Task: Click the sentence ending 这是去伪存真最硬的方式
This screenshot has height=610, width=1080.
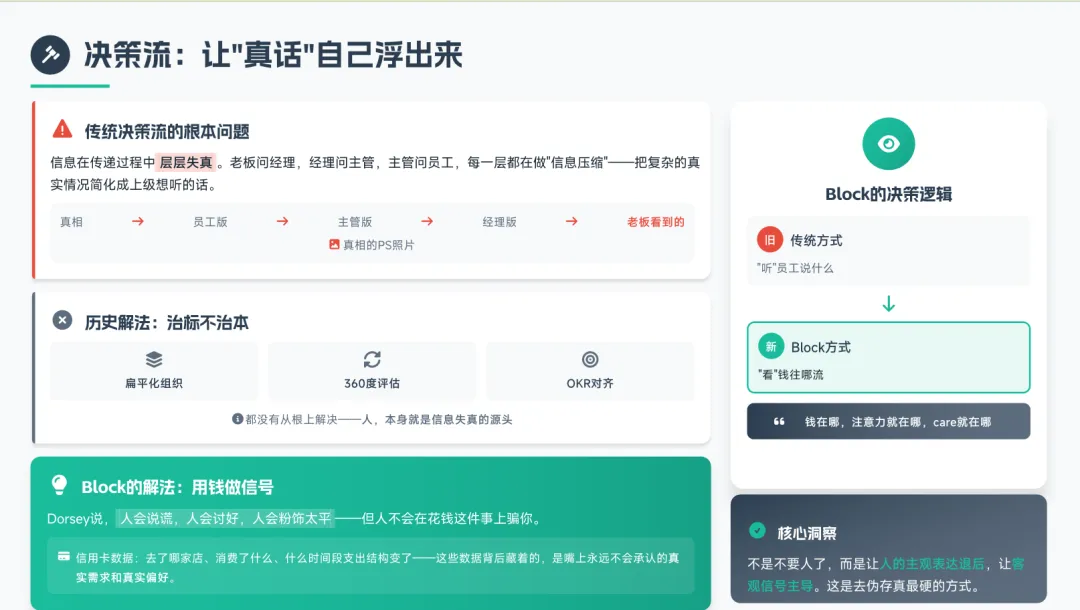Action: [903, 586]
